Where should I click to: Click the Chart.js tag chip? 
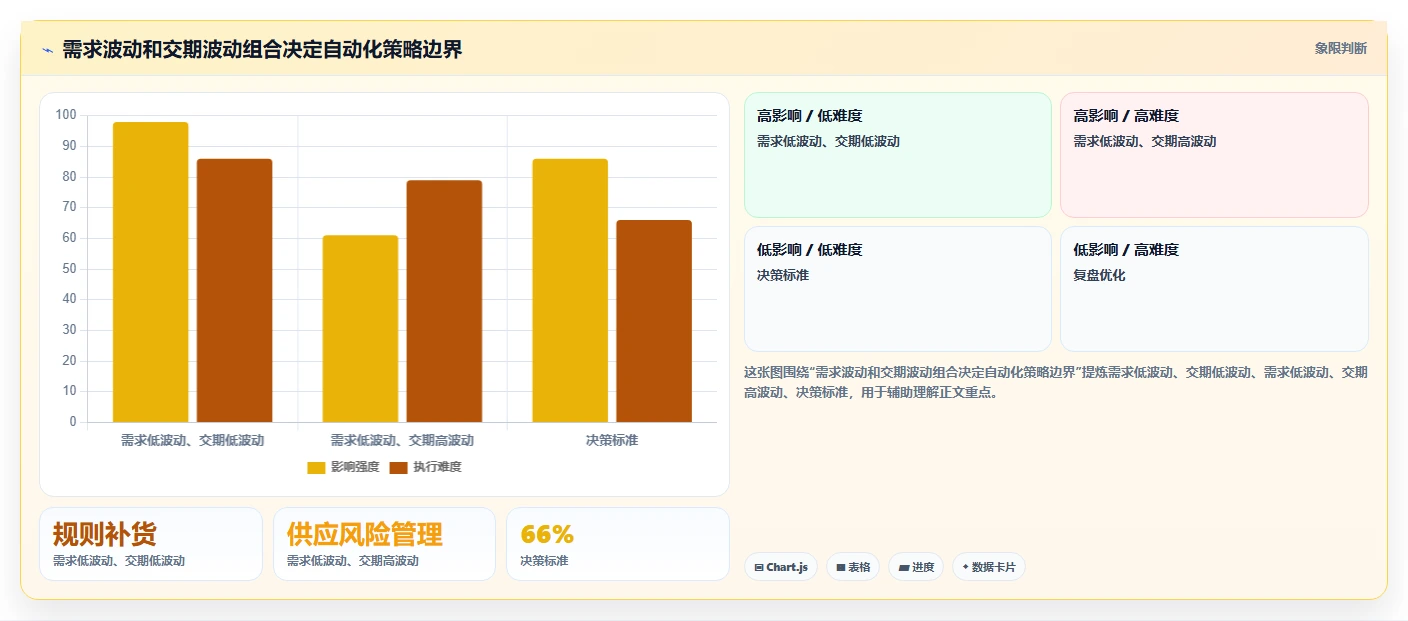(x=781, y=567)
